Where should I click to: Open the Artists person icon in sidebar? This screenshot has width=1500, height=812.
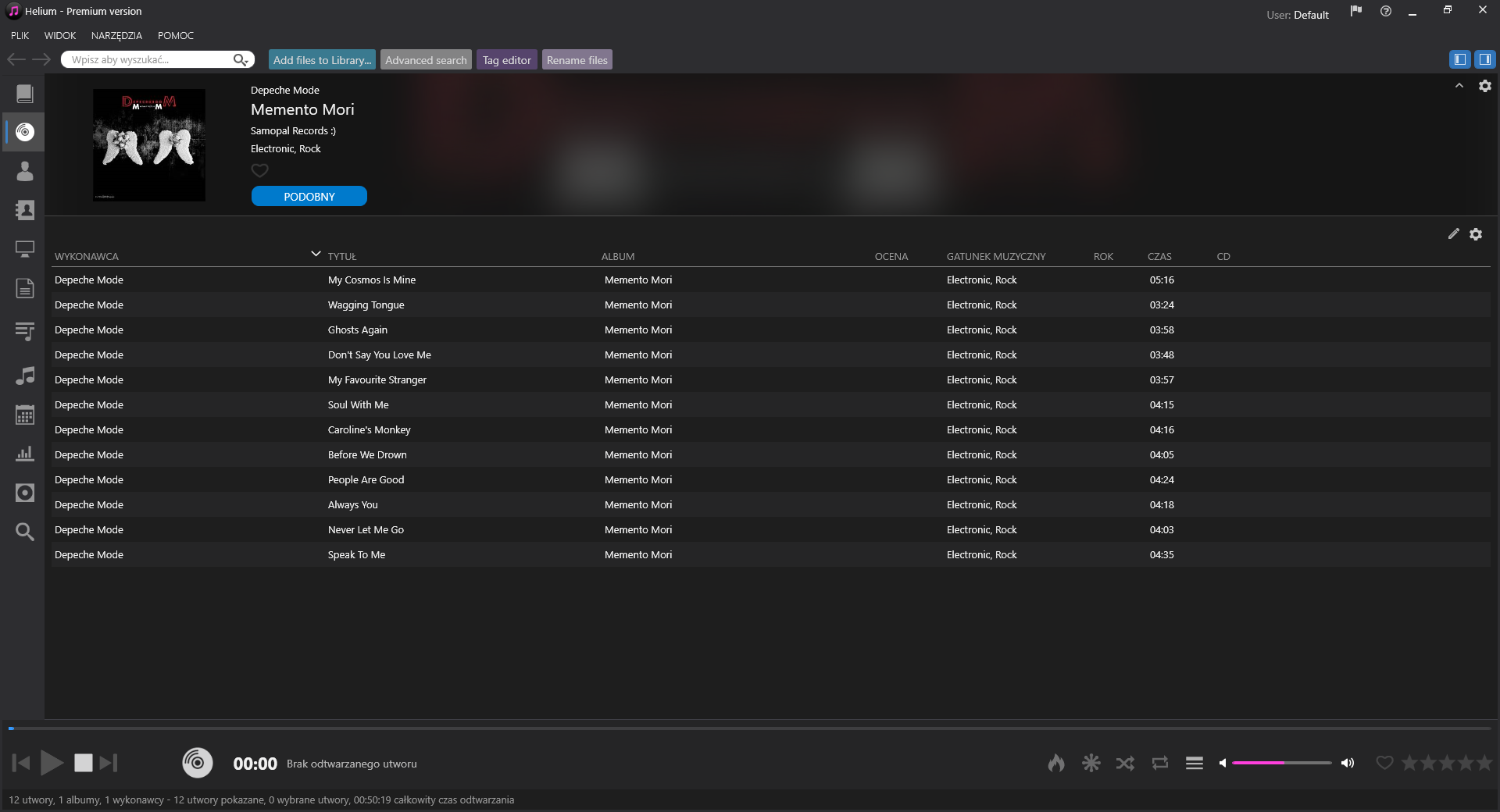pyautogui.click(x=25, y=171)
